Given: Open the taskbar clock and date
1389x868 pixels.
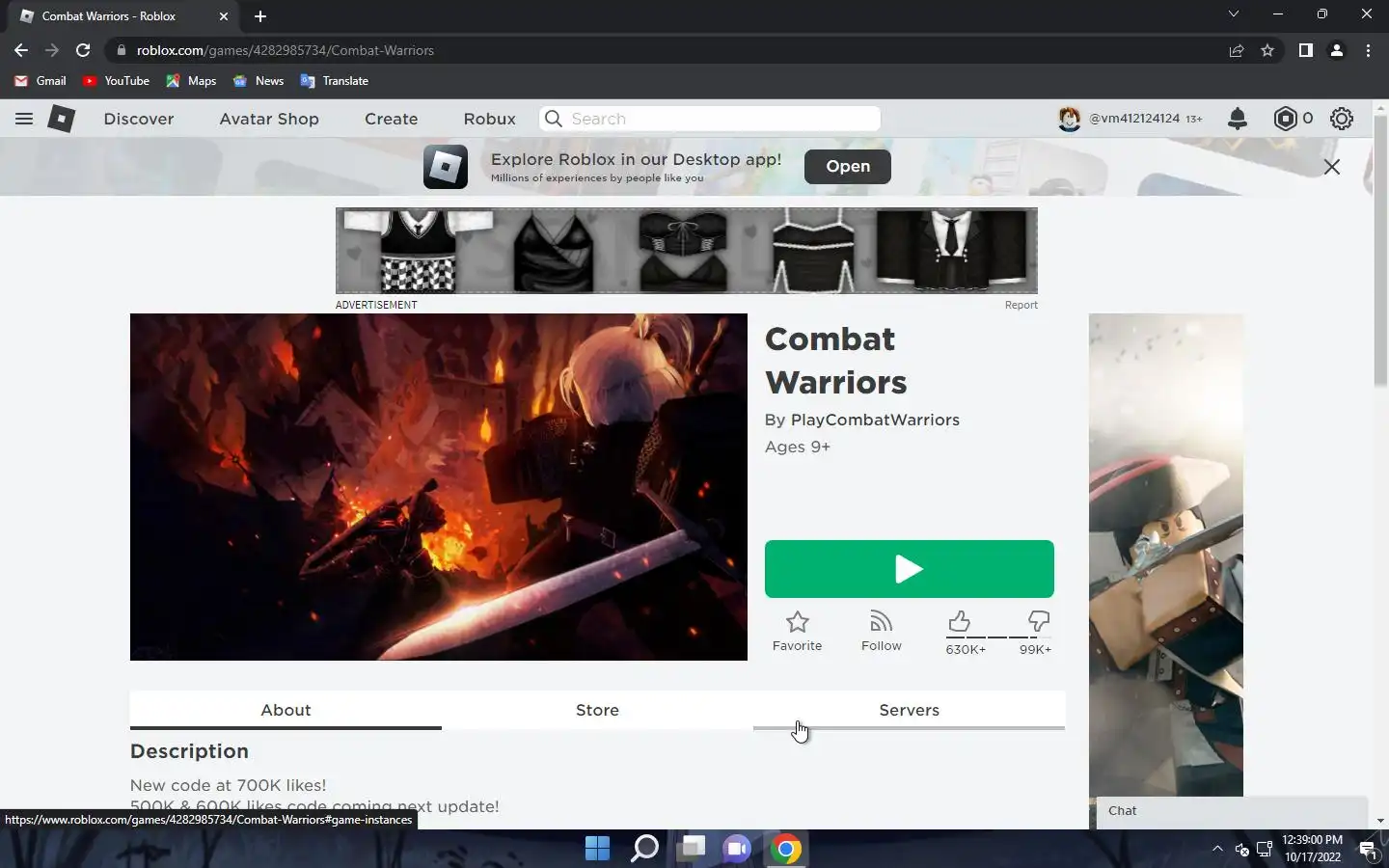Looking at the screenshot, I should tap(1312, 849).
